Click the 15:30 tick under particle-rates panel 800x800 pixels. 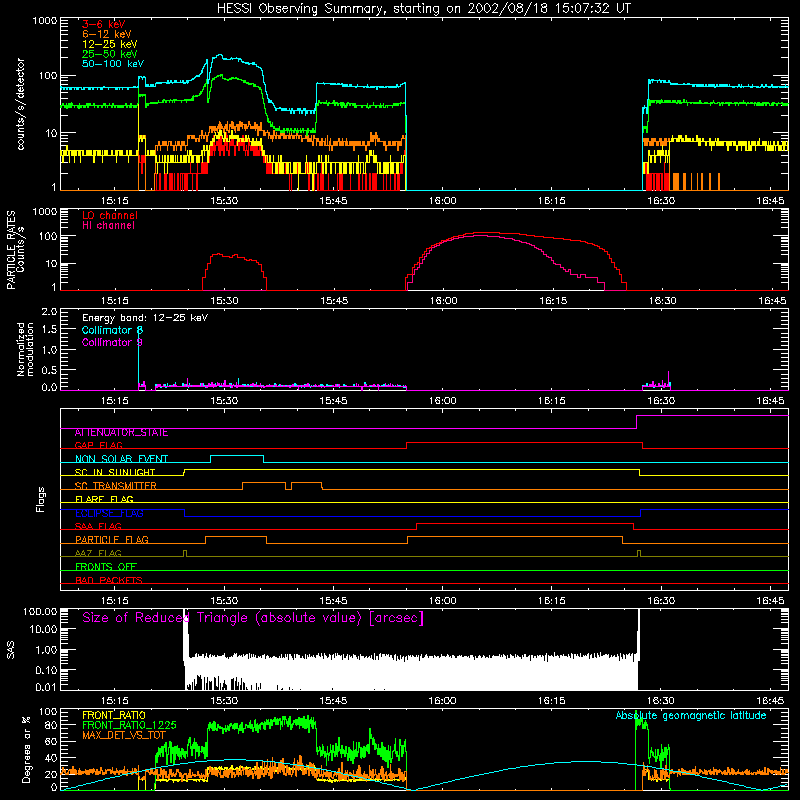point(224,301)
